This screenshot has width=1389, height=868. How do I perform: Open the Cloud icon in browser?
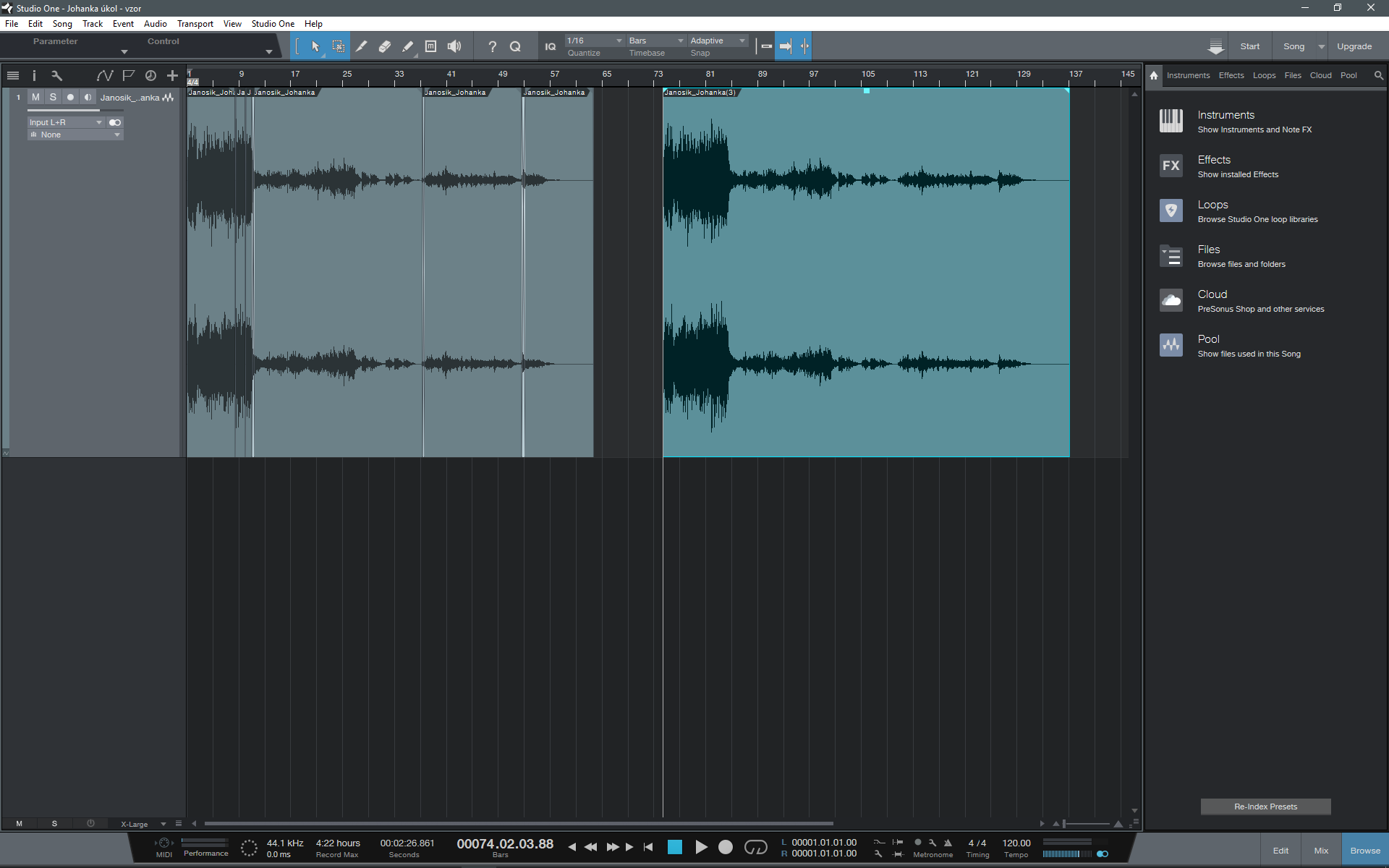tap(1171, 300)
